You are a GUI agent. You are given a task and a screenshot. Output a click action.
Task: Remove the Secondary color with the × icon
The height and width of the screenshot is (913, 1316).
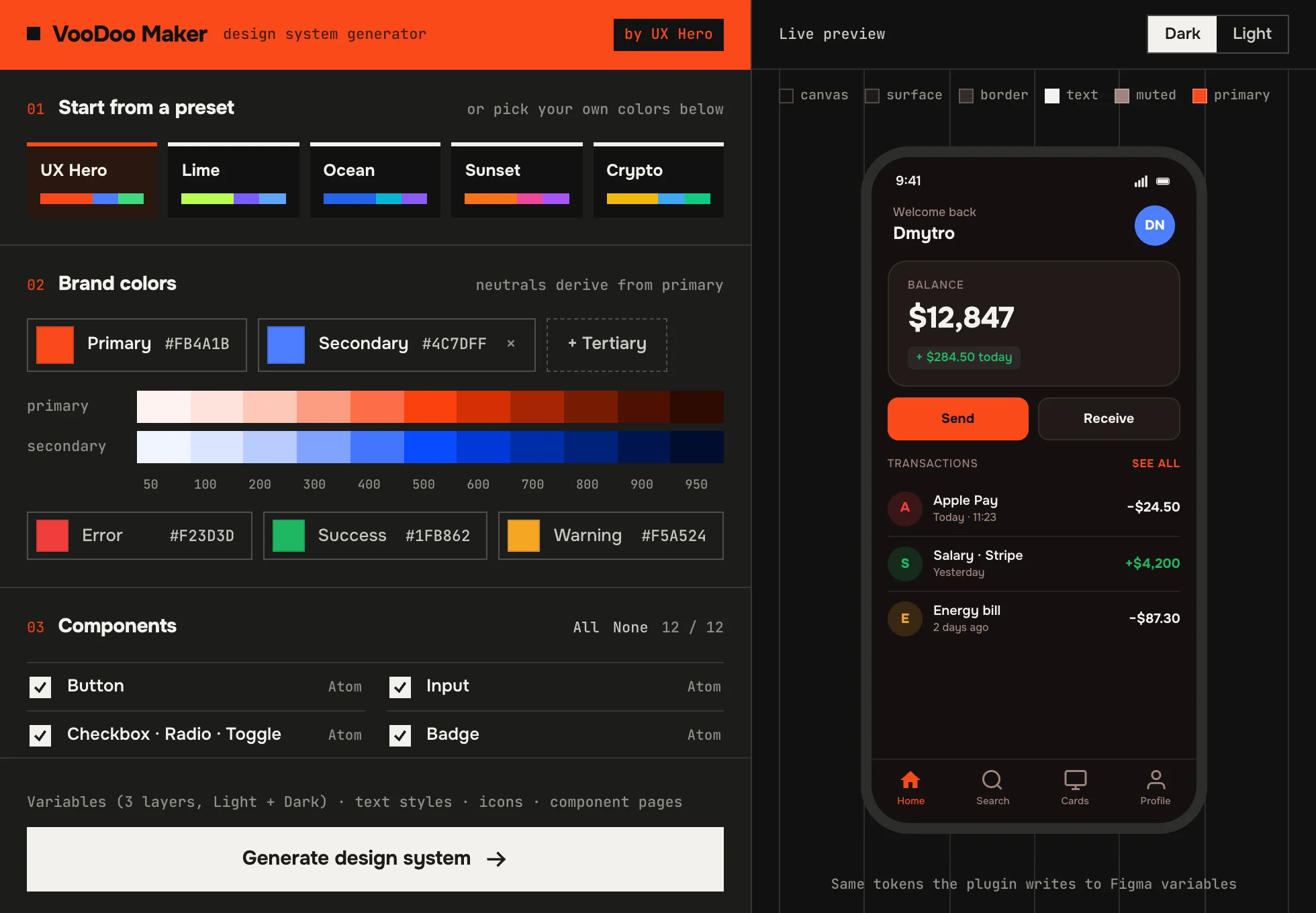pos(511,344)
